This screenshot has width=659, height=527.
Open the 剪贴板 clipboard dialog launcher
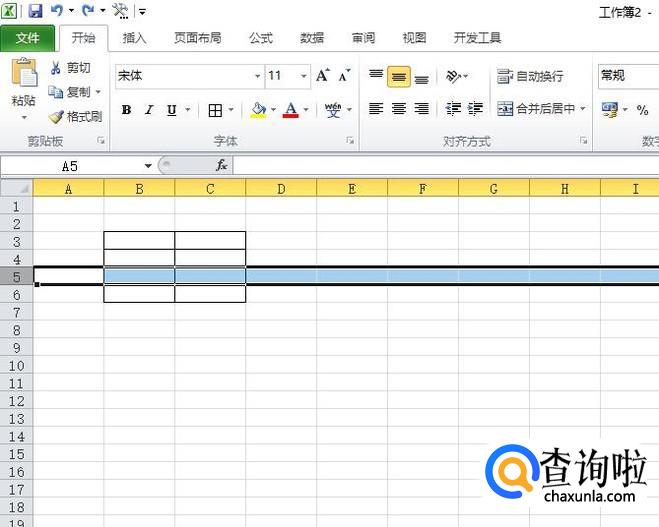101,140
